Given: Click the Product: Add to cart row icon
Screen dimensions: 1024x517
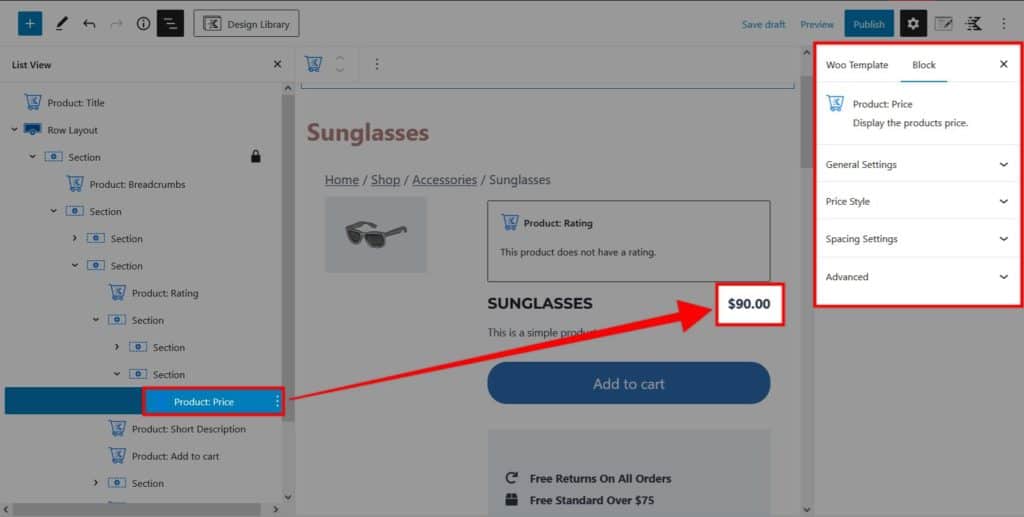Looking at the screenshot, I should click(118, 456).
